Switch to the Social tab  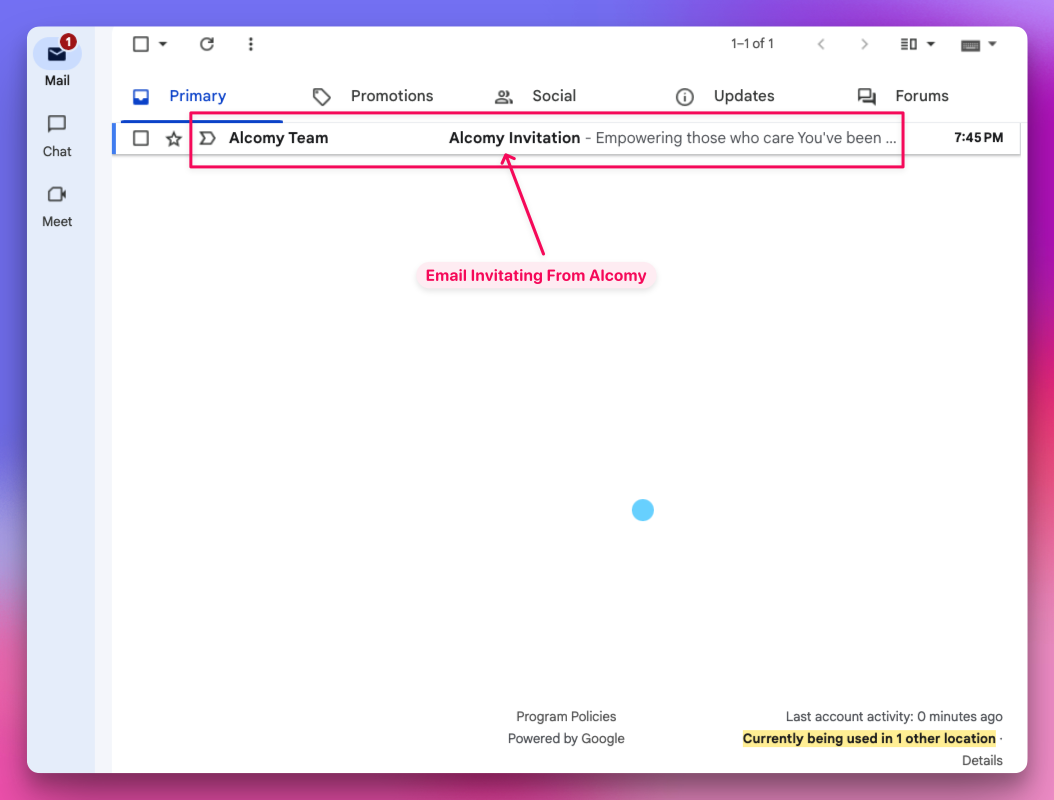pyautogui.click(x=554, y=96)
